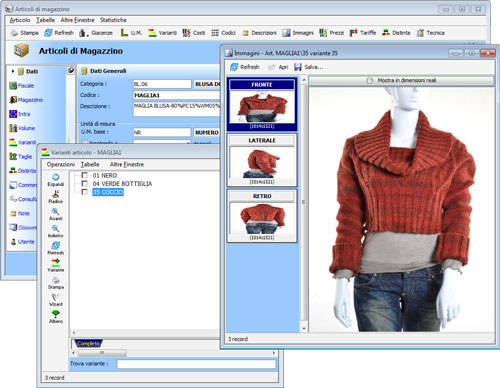
Task: Click the Categoria field BL.06
Action: point(162,84)
